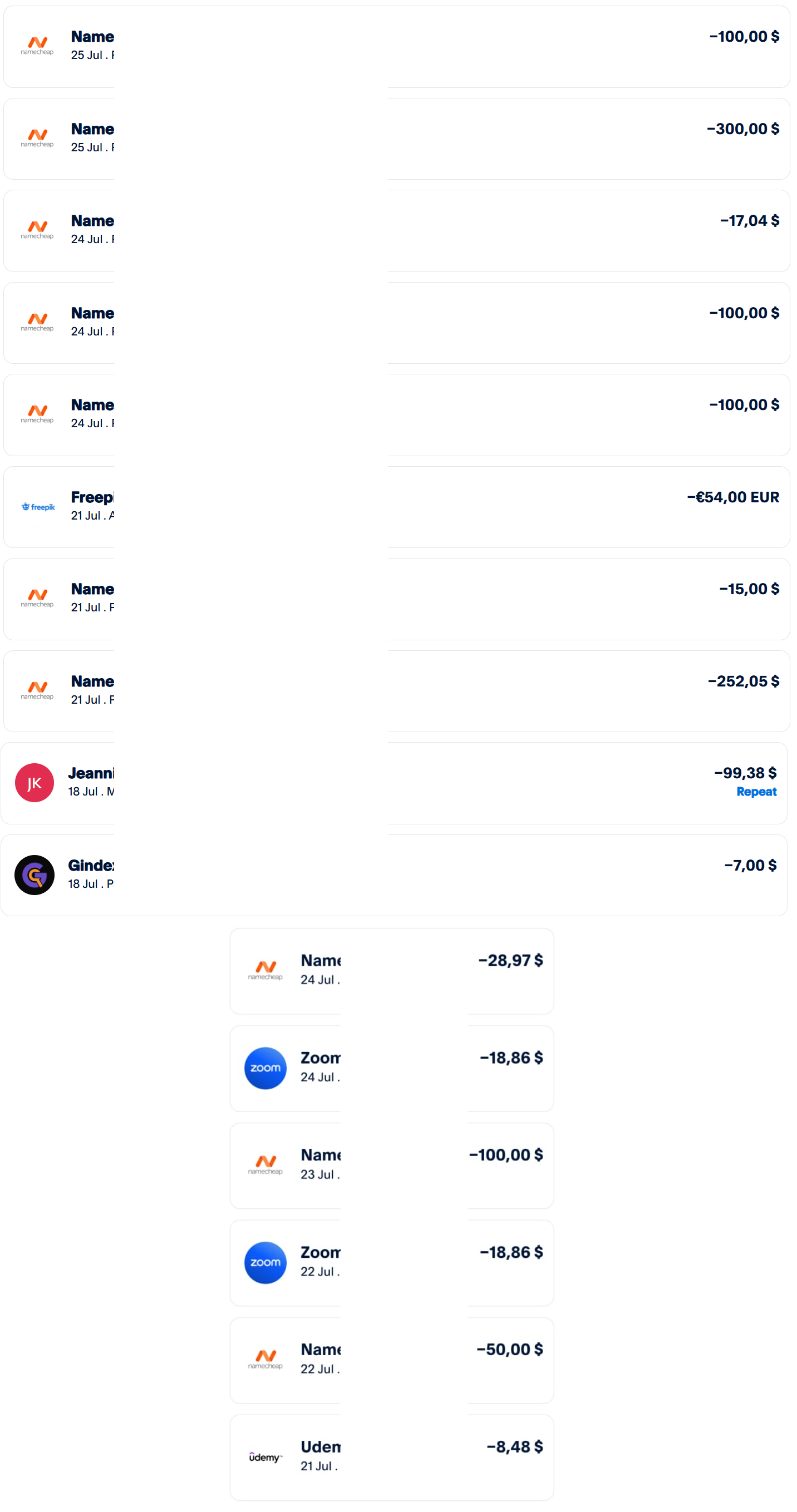
Task: Select the first 25 Jul -100,00 $ transaction
Action: tap(396, 46)
